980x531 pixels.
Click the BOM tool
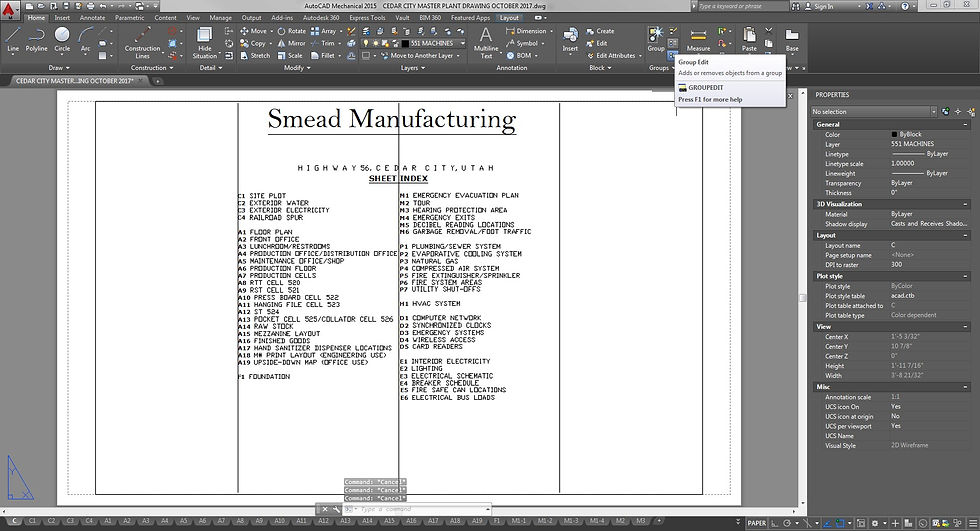[519, 56]
